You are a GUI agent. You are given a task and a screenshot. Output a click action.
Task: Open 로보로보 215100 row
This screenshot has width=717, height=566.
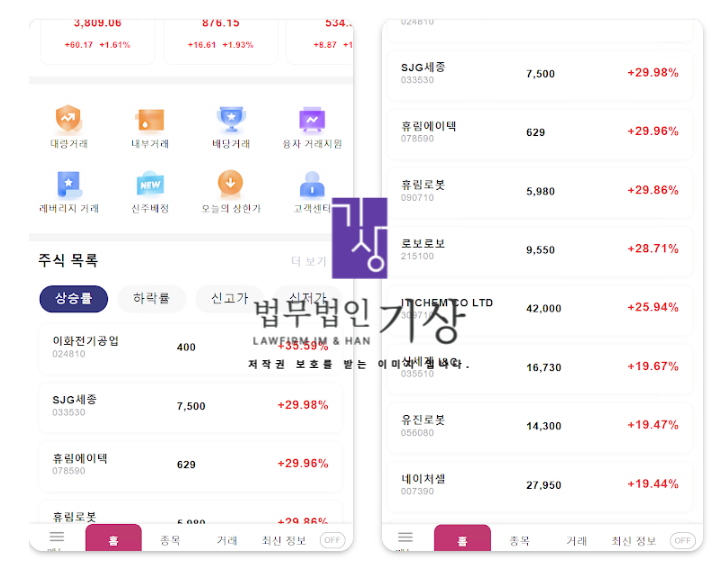click(x=540, y=251)
